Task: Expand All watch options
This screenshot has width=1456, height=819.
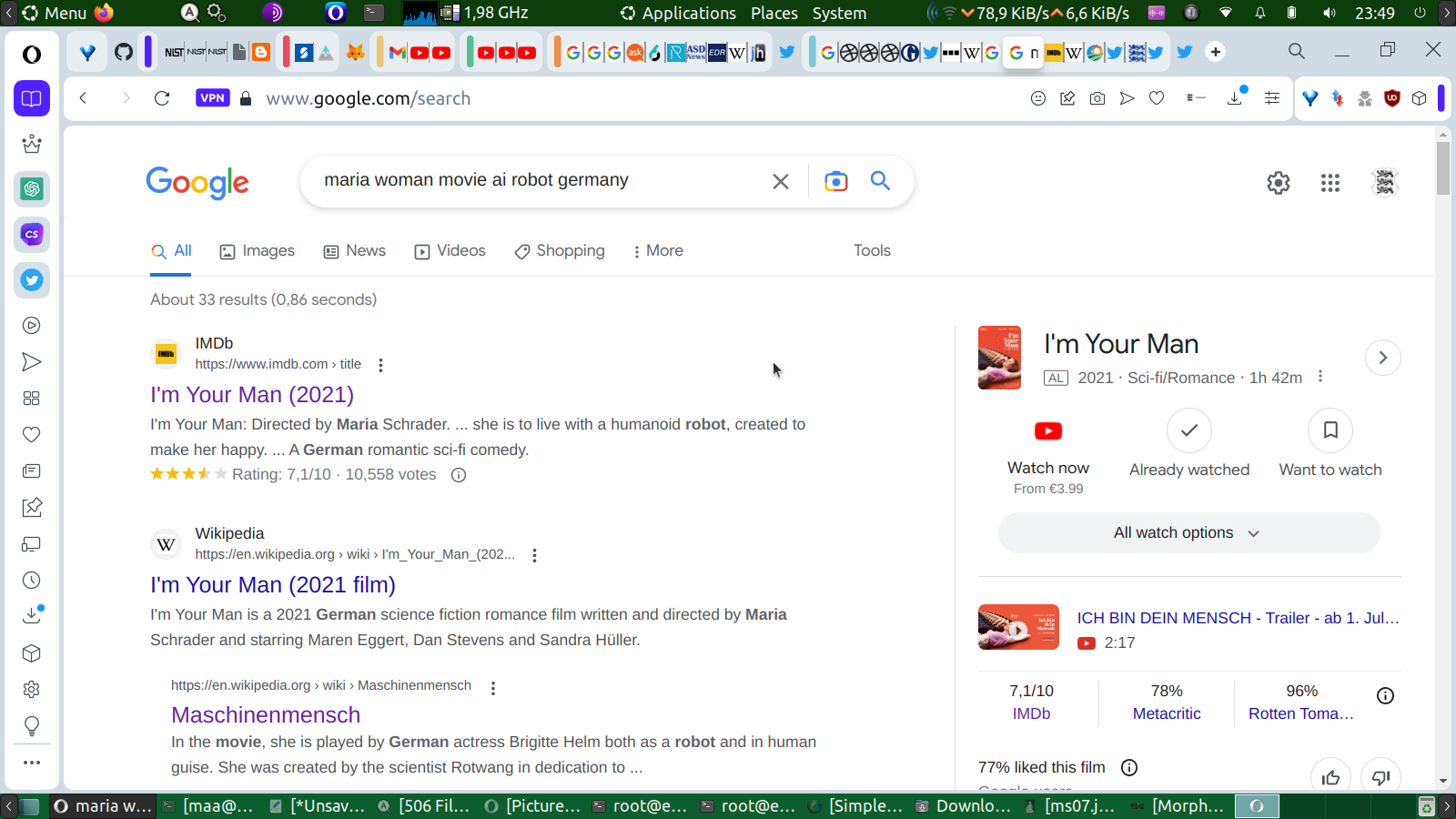Action: (1188, 533)
